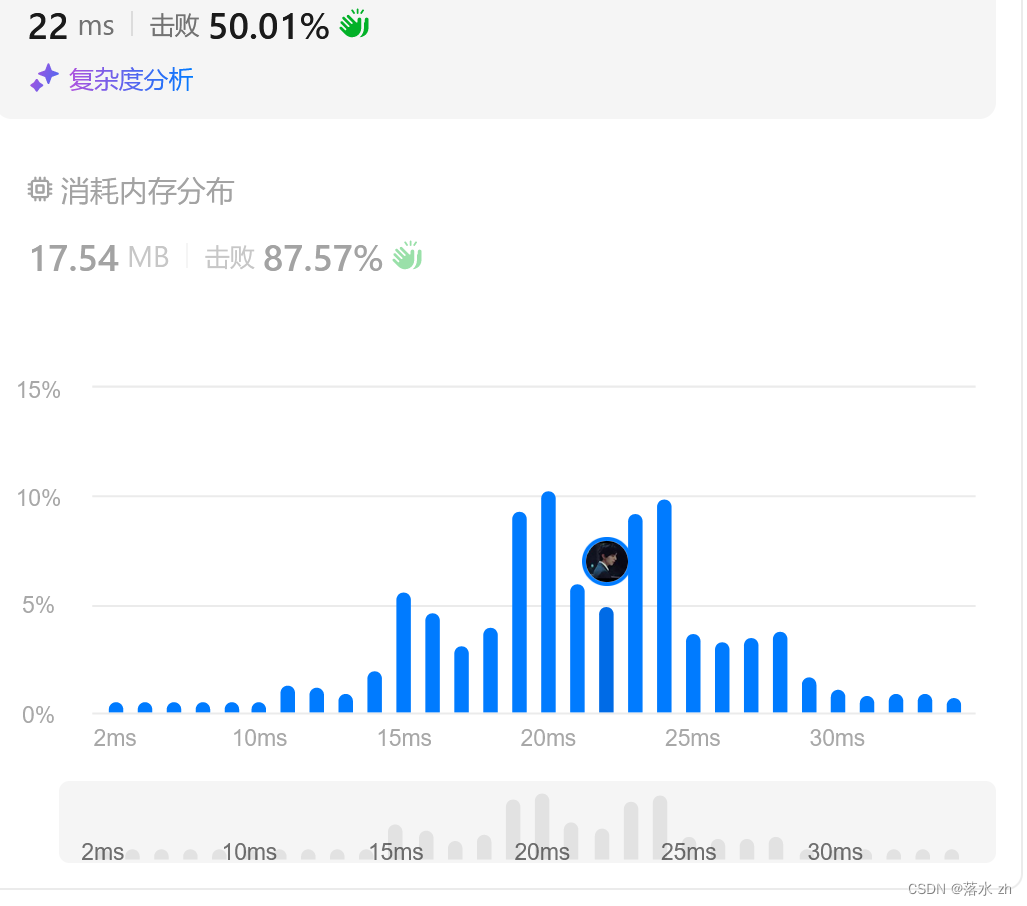Click the 2ms position in the range slider
This screenshot has height=906, width=1027.
[102, 852]
